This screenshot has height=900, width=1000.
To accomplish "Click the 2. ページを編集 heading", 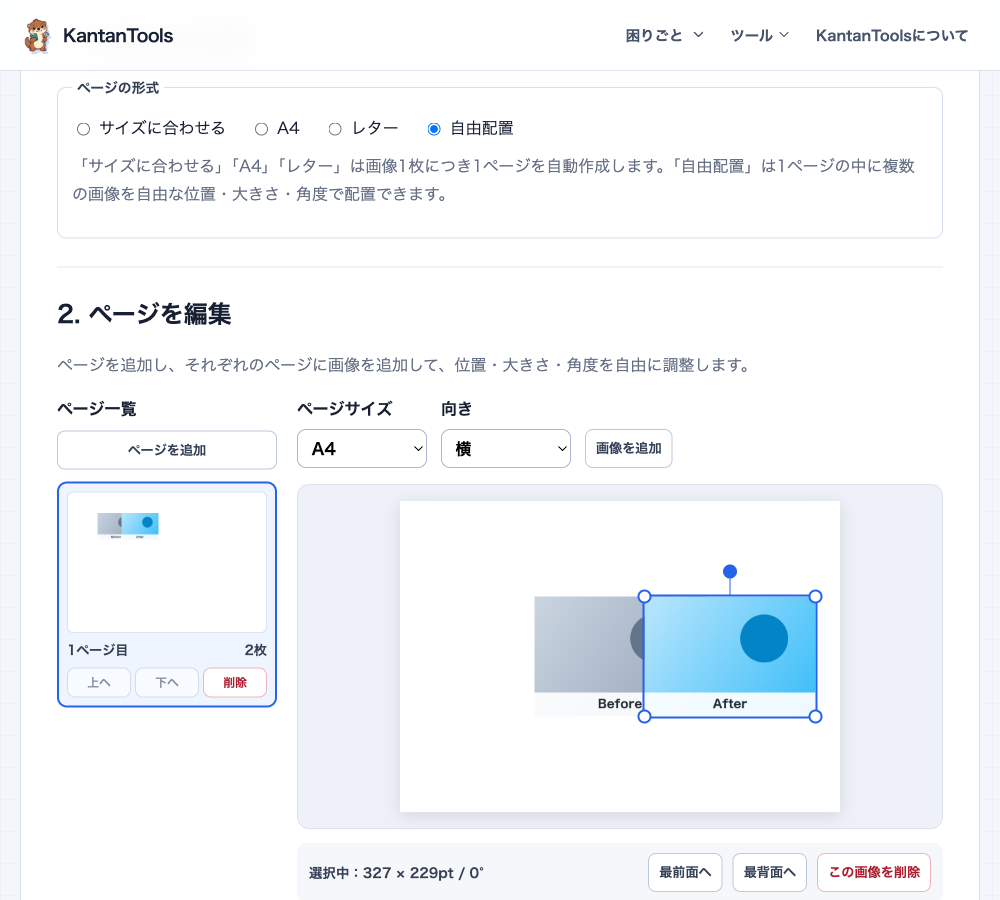I will click(x=144, y=314).
